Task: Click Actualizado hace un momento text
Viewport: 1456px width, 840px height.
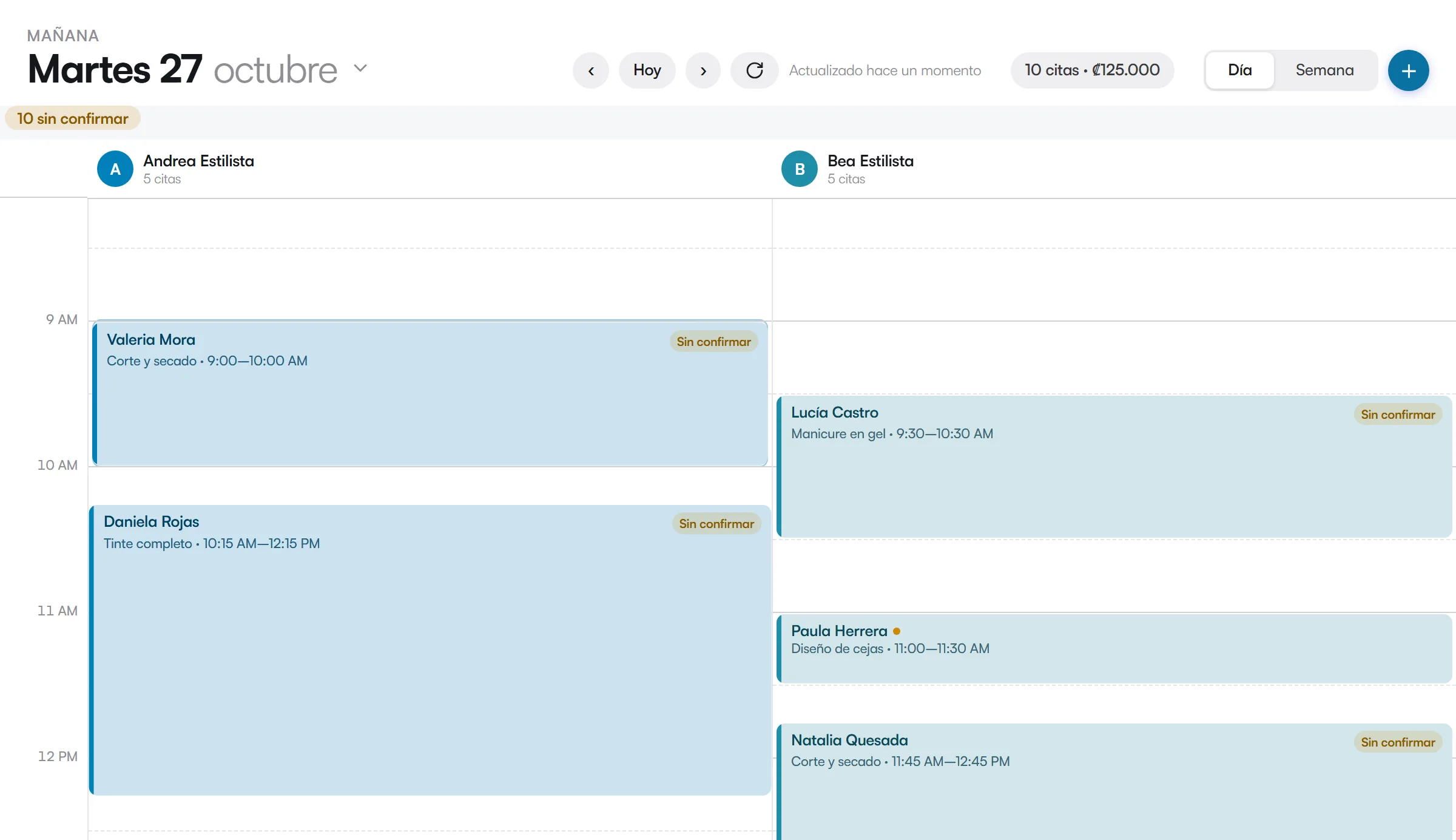Action: coord(885,70)
